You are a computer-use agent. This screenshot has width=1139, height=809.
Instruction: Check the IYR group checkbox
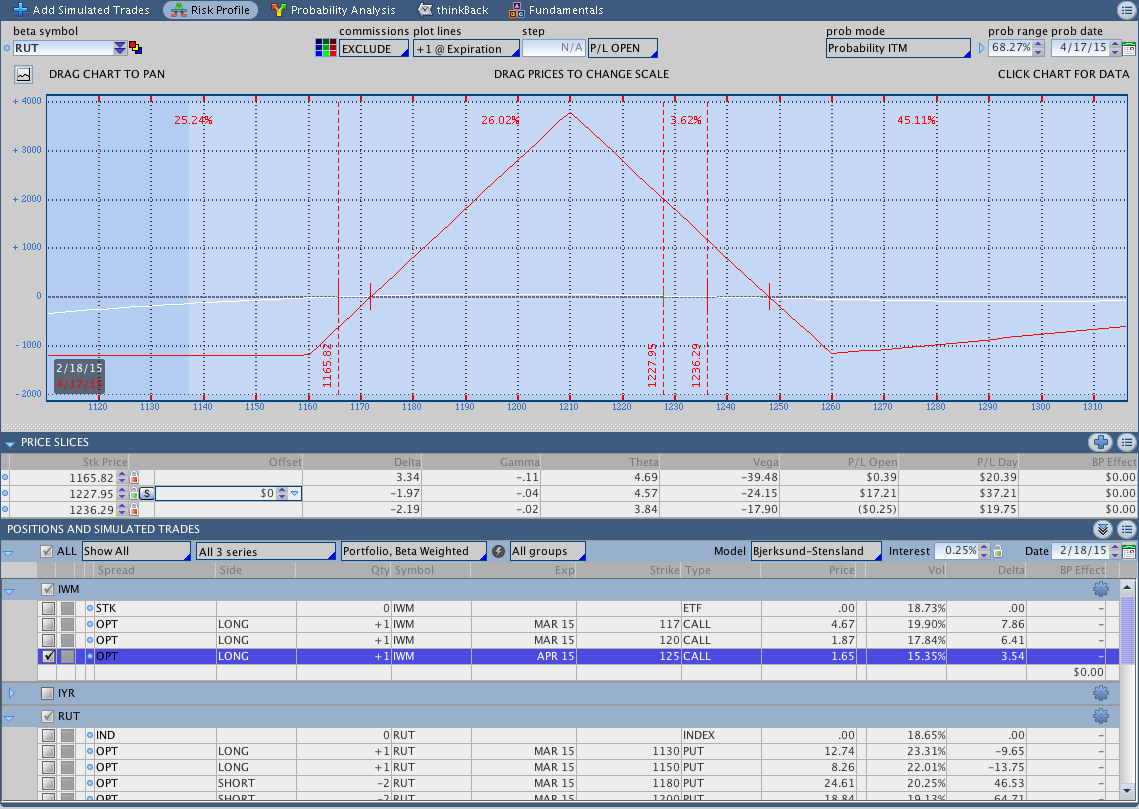click(48, 693)
